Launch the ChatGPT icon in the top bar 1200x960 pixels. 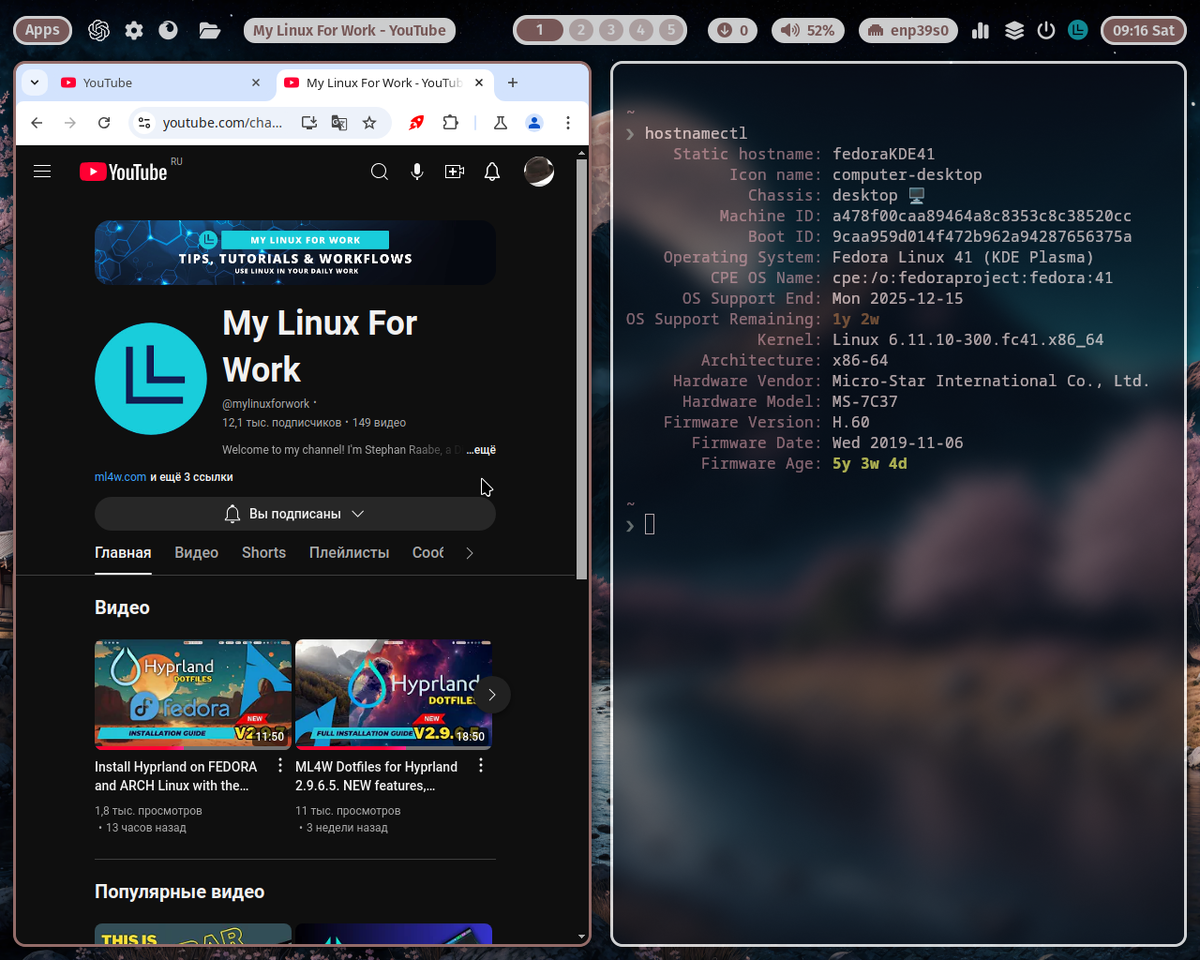tap(98, 30)
